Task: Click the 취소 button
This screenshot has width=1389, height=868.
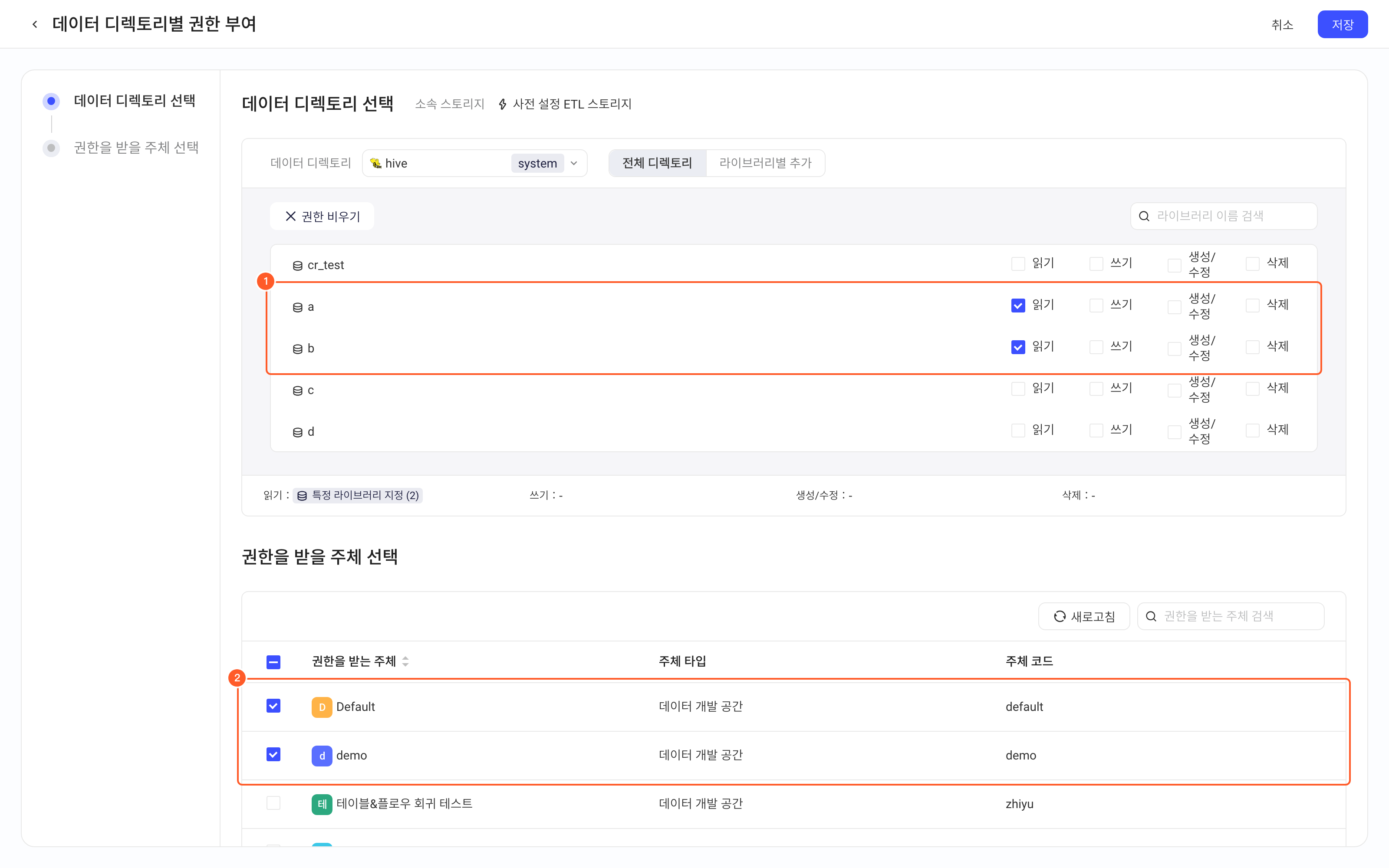Action: tap(1282, 25)
